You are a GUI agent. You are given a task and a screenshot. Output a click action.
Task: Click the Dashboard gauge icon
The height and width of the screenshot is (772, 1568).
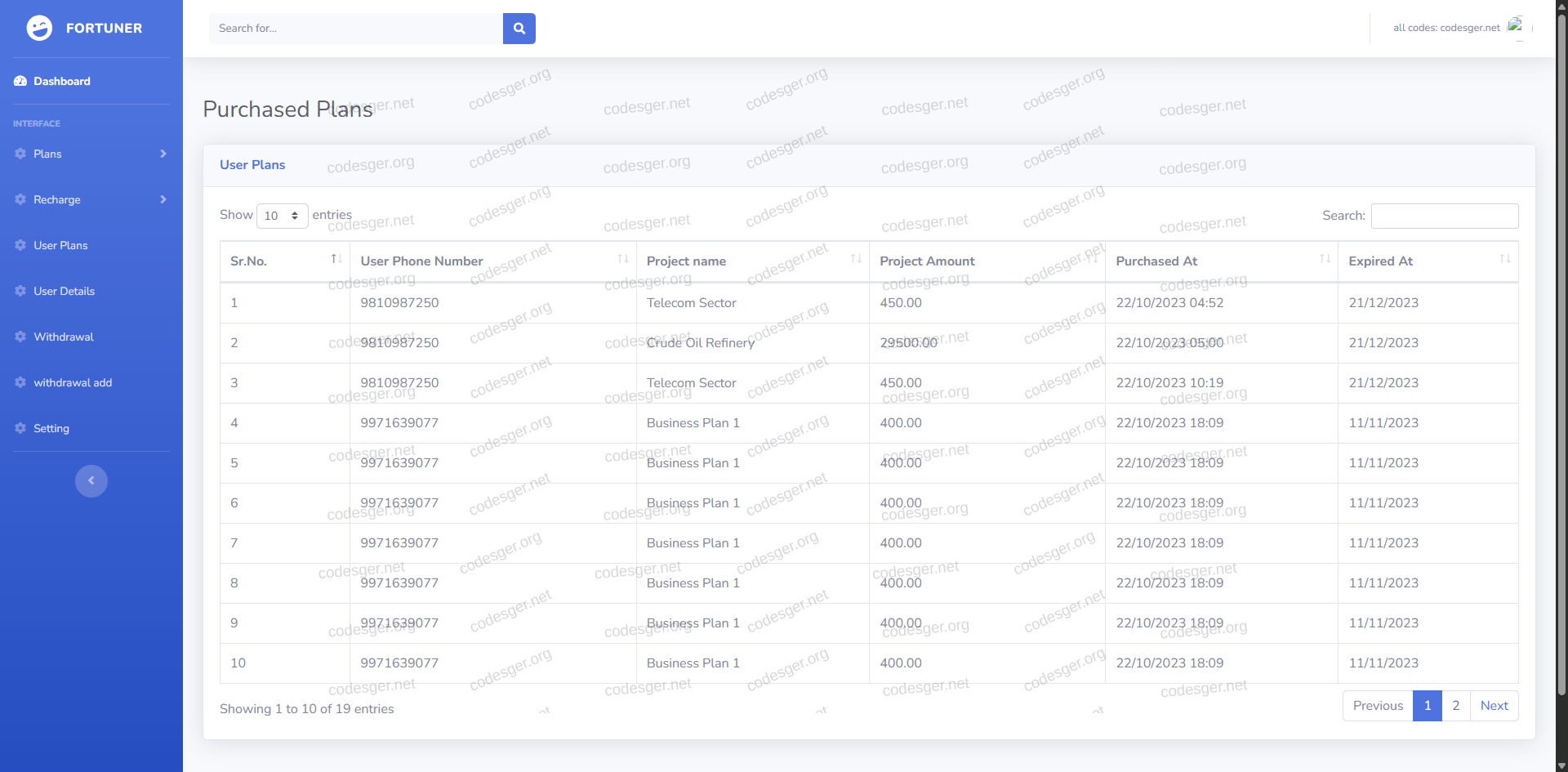pyautogui.click(x=20, y=81)
